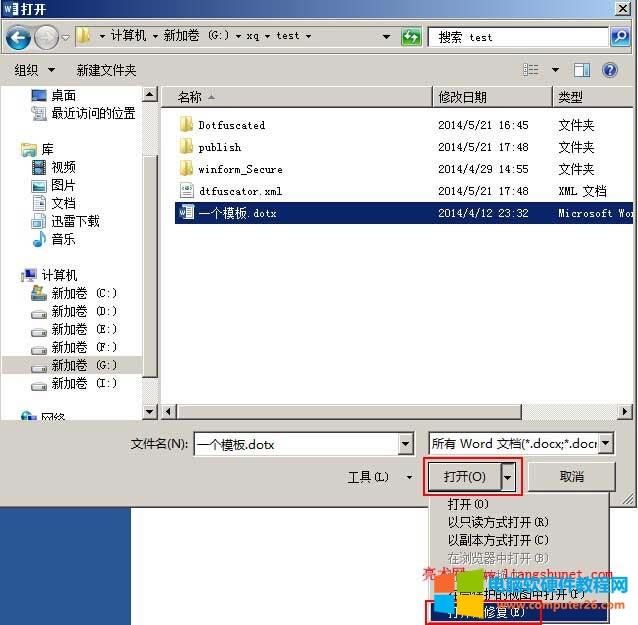Image resolution: width=638 pixels, height=625 pixels.
Task: Click the blue help question icon
Action: (x=610, y=70)
